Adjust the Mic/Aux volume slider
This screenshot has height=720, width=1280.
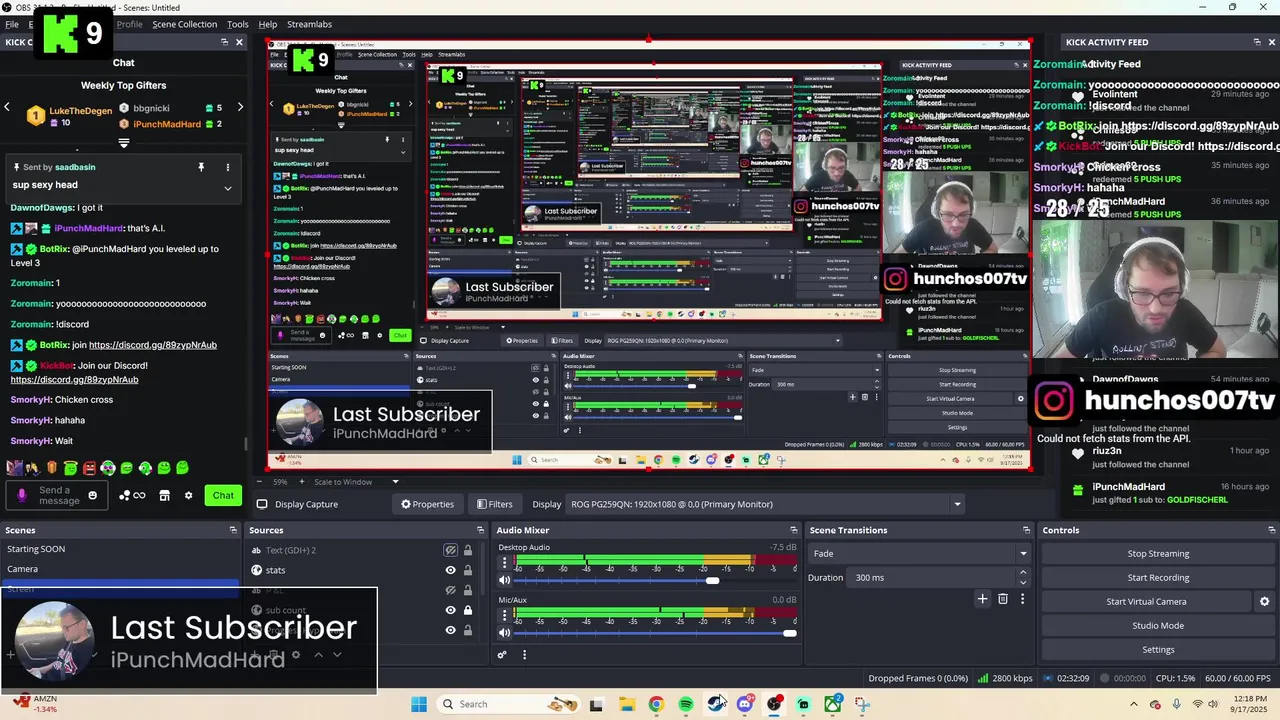[x=790, y=632]
